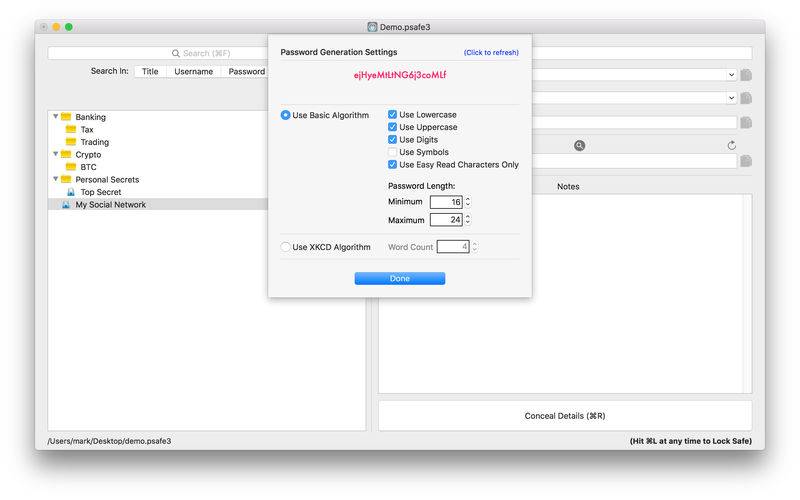Uncheck the Use Digits checkbox

click(x=392, y=139)
